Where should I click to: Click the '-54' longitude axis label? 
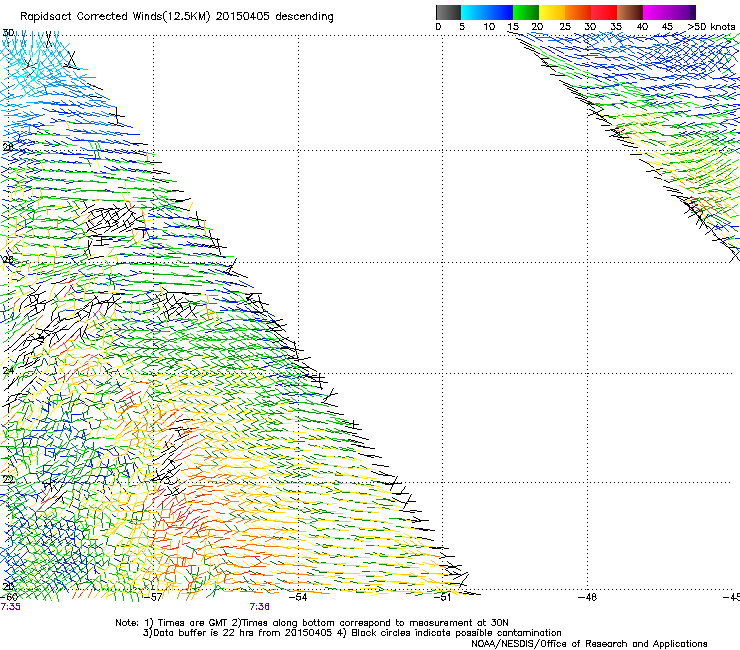tap(298, 597)
